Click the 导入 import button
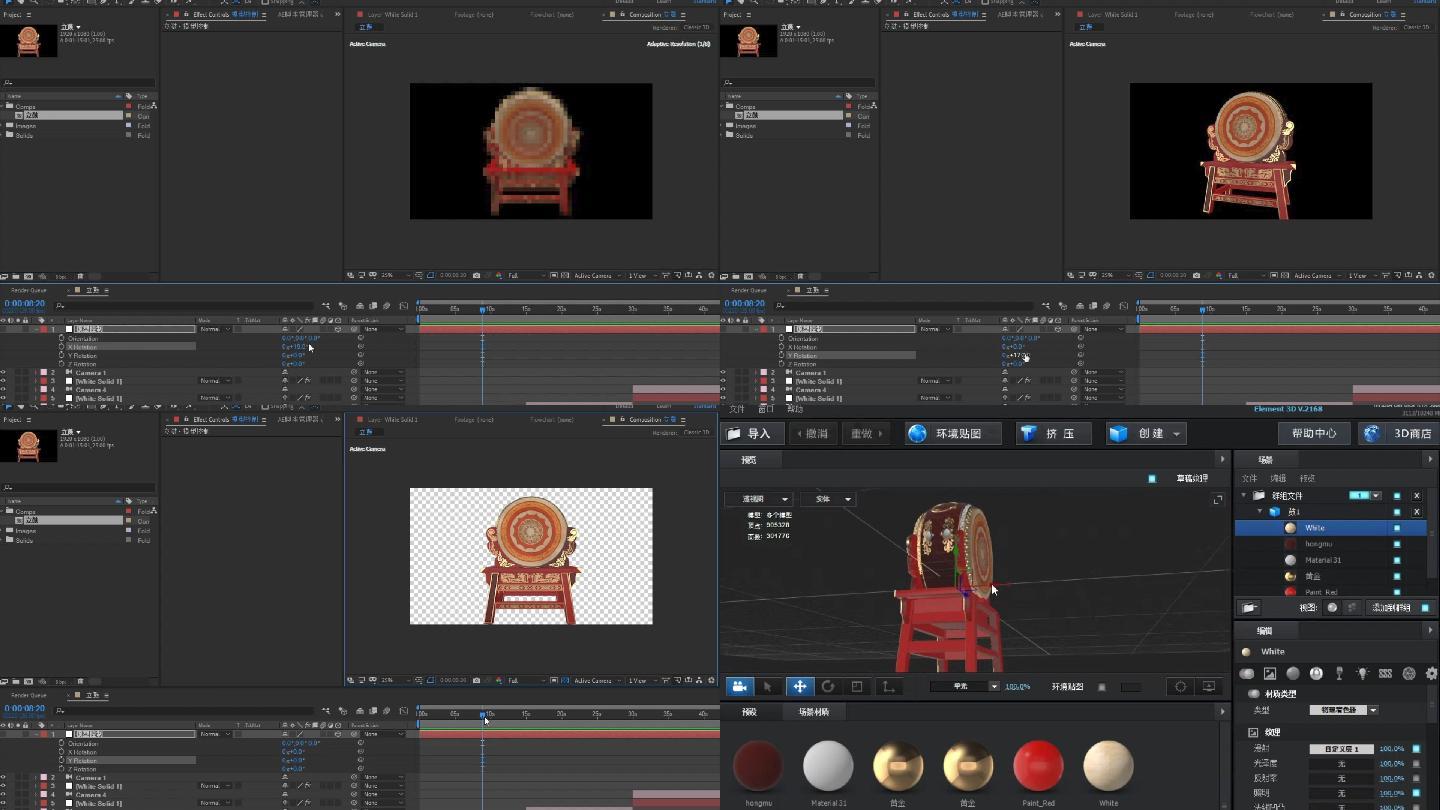This screenshot has height=810, width=1440. coord(750,433)
